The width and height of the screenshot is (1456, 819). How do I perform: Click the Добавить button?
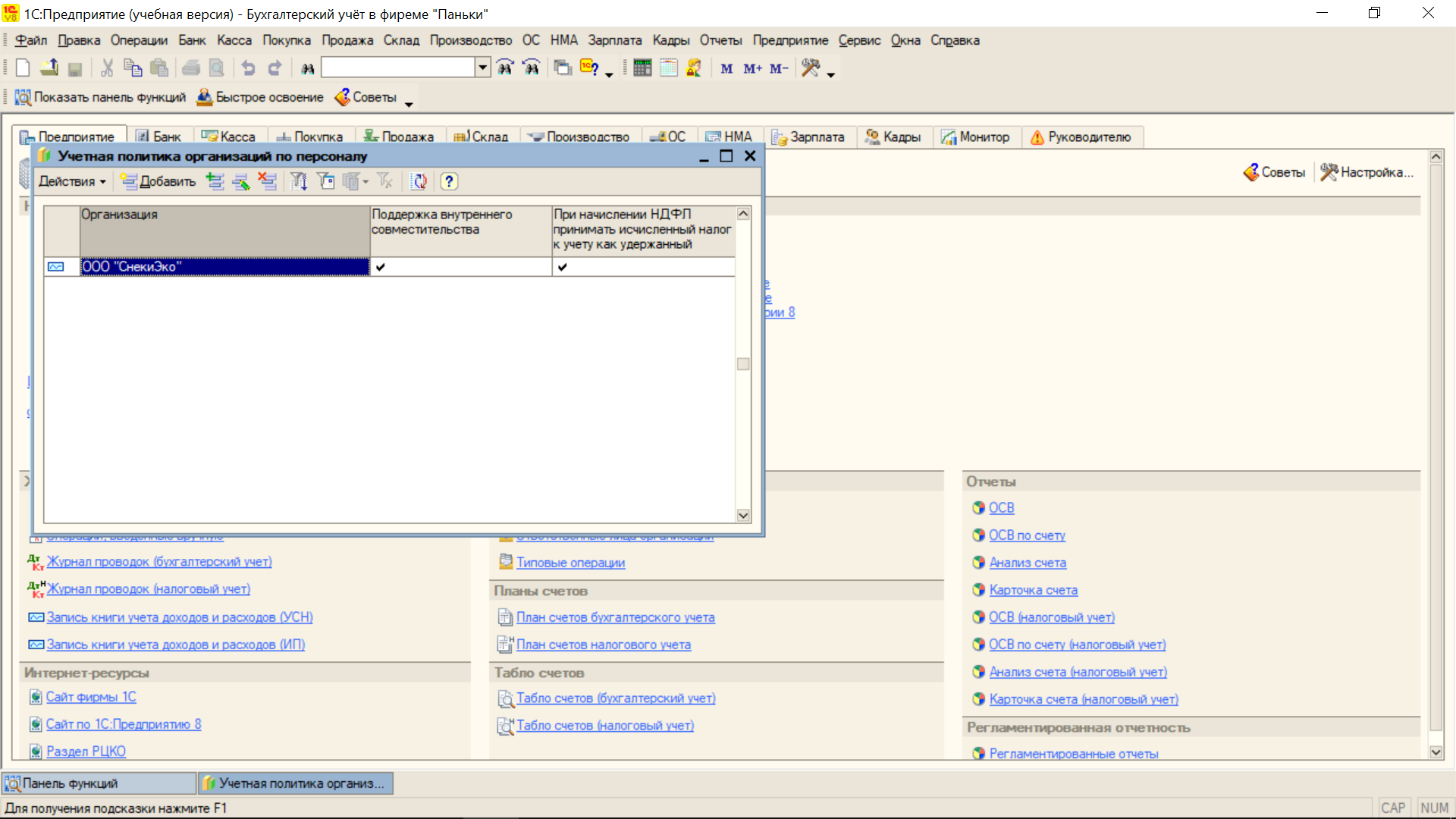pyautogui.click(x=158, y=181)
